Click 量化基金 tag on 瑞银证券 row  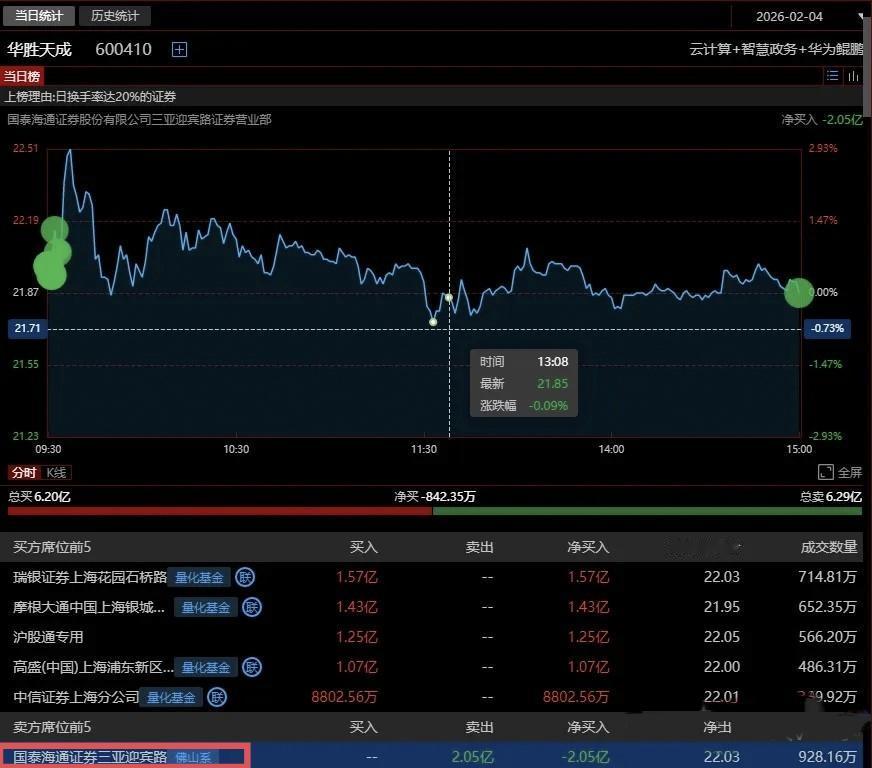tap(200, 578)
